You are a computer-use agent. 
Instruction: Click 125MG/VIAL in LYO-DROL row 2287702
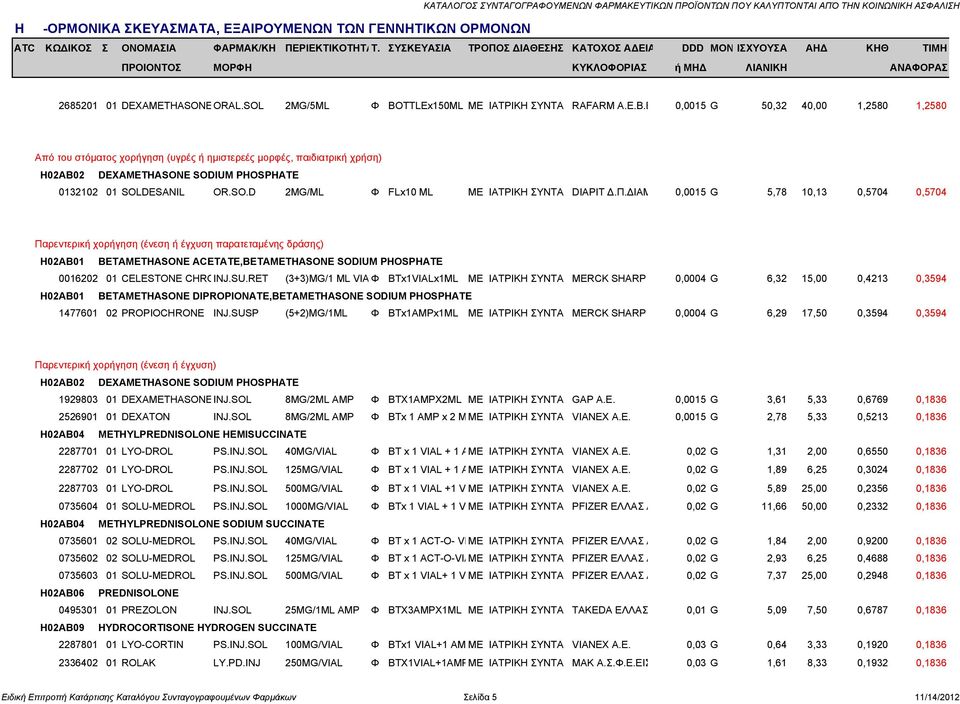point(313,470)
